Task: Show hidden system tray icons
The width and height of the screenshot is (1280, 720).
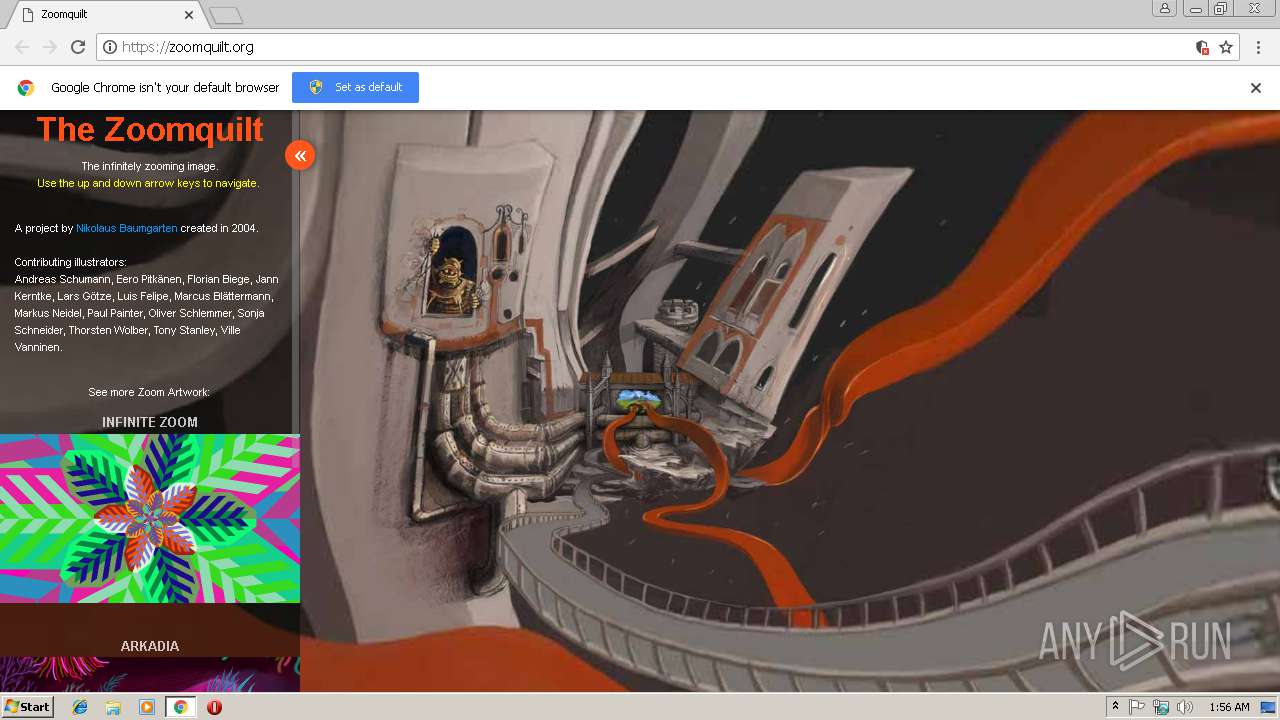Action: tap(1115, 707)
